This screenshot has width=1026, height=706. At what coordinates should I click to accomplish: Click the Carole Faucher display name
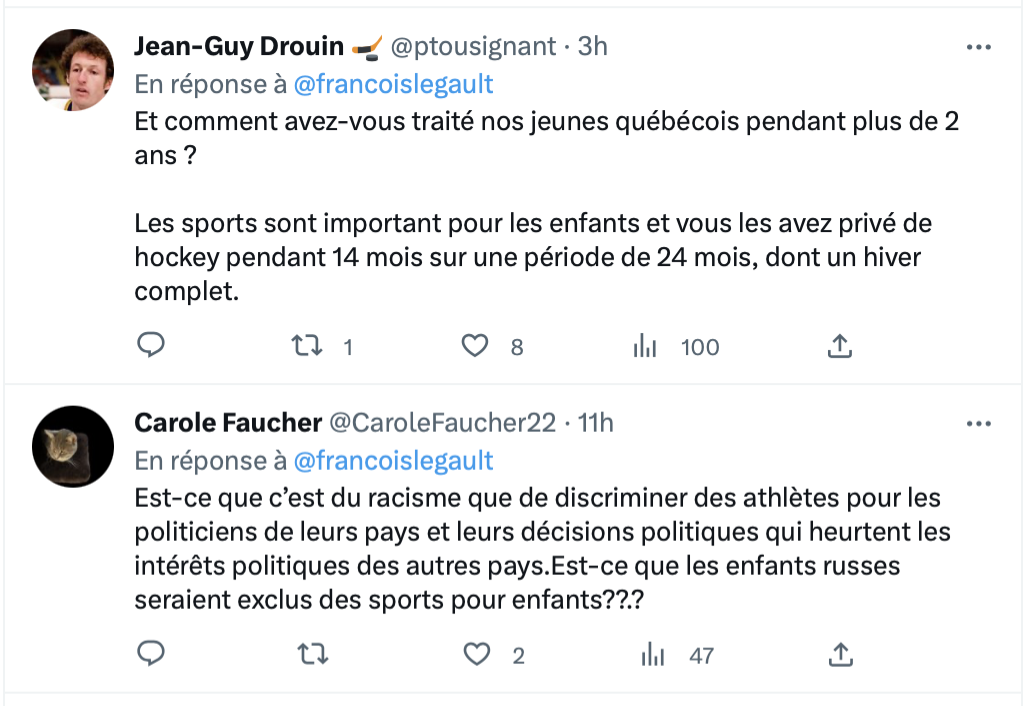(x=228, y=423)
